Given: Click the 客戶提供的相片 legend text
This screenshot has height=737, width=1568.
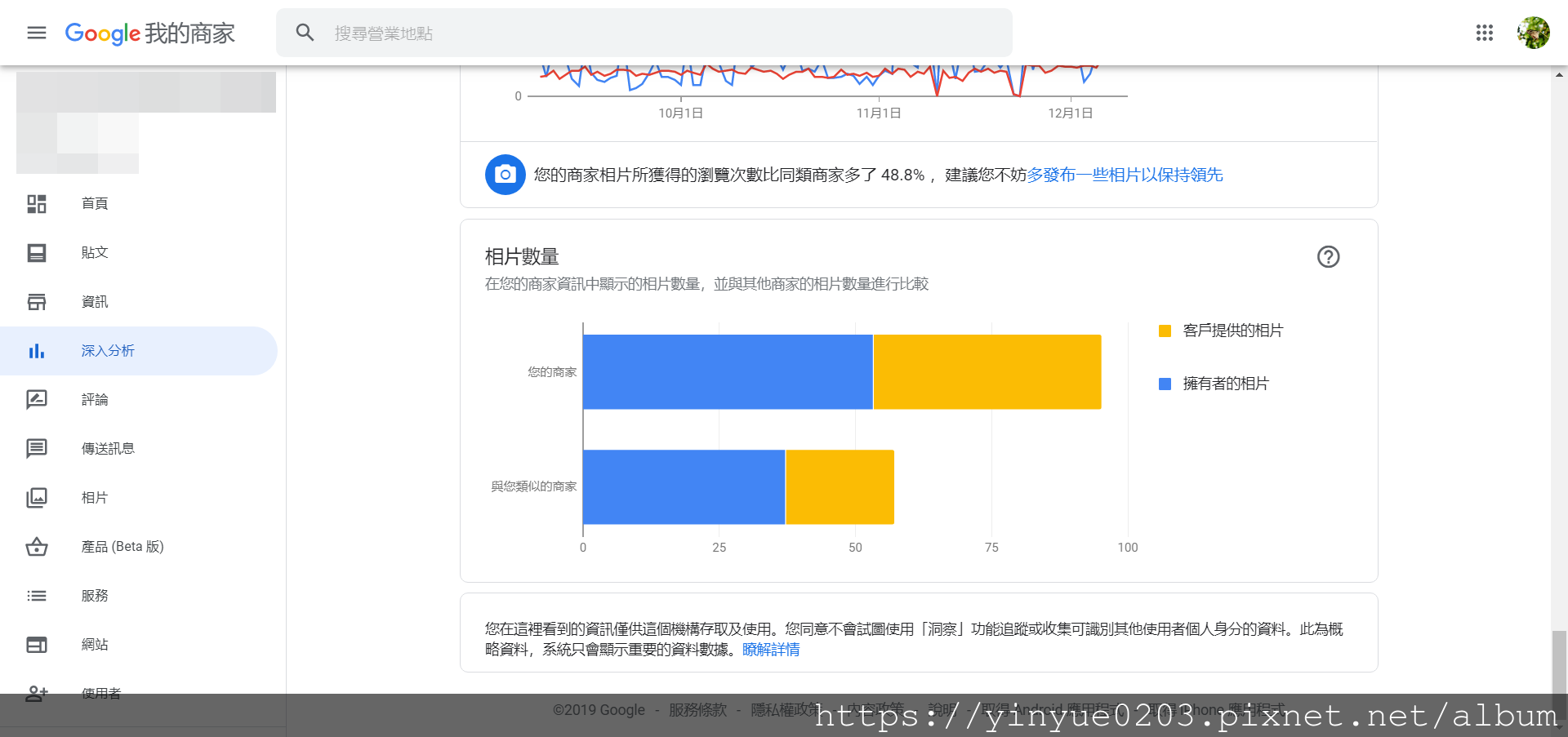Looking at the screenshot, I should point(1233,331).
